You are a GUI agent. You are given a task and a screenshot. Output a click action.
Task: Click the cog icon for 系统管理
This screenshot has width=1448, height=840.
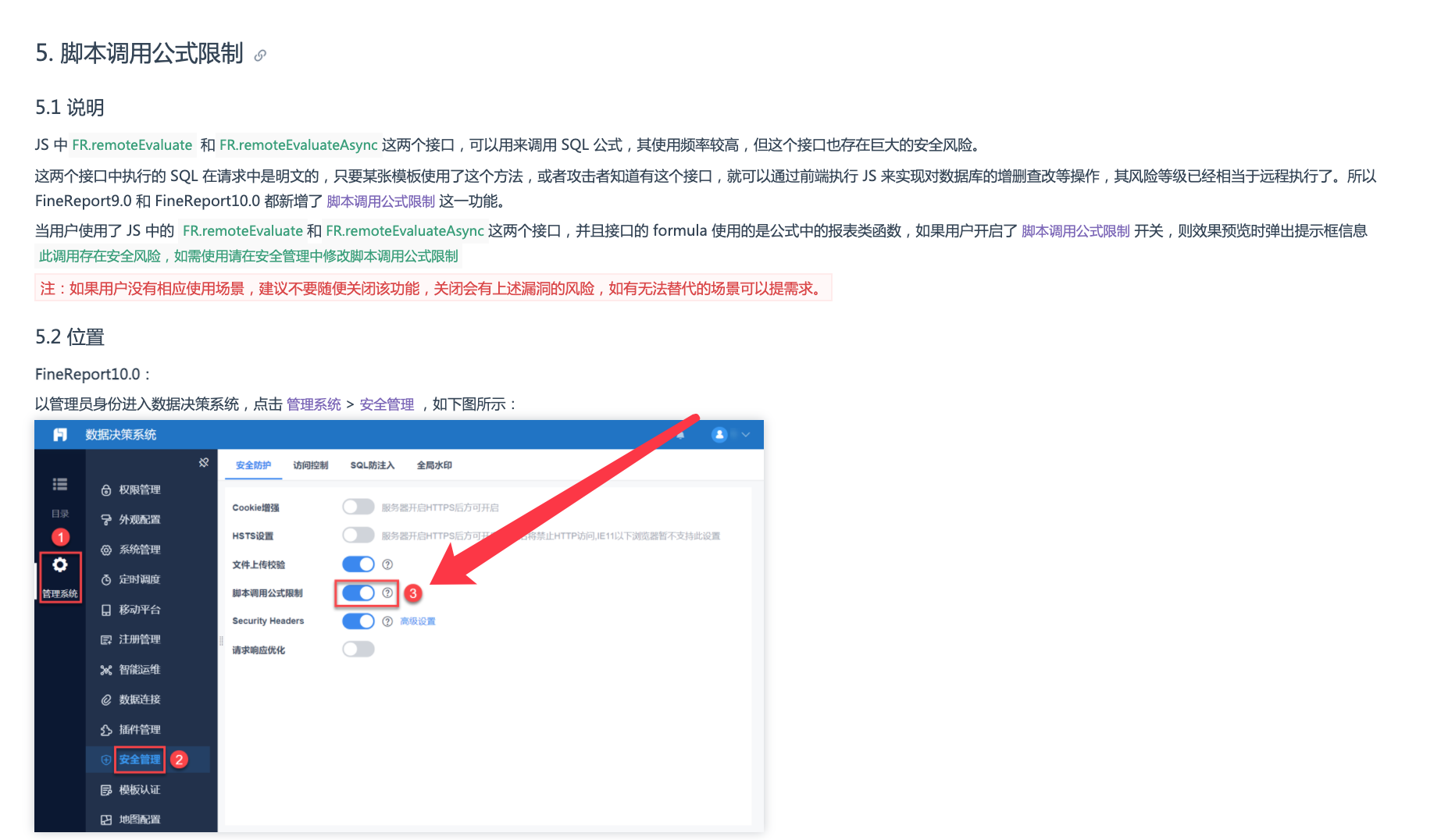[x=106, y=550]
